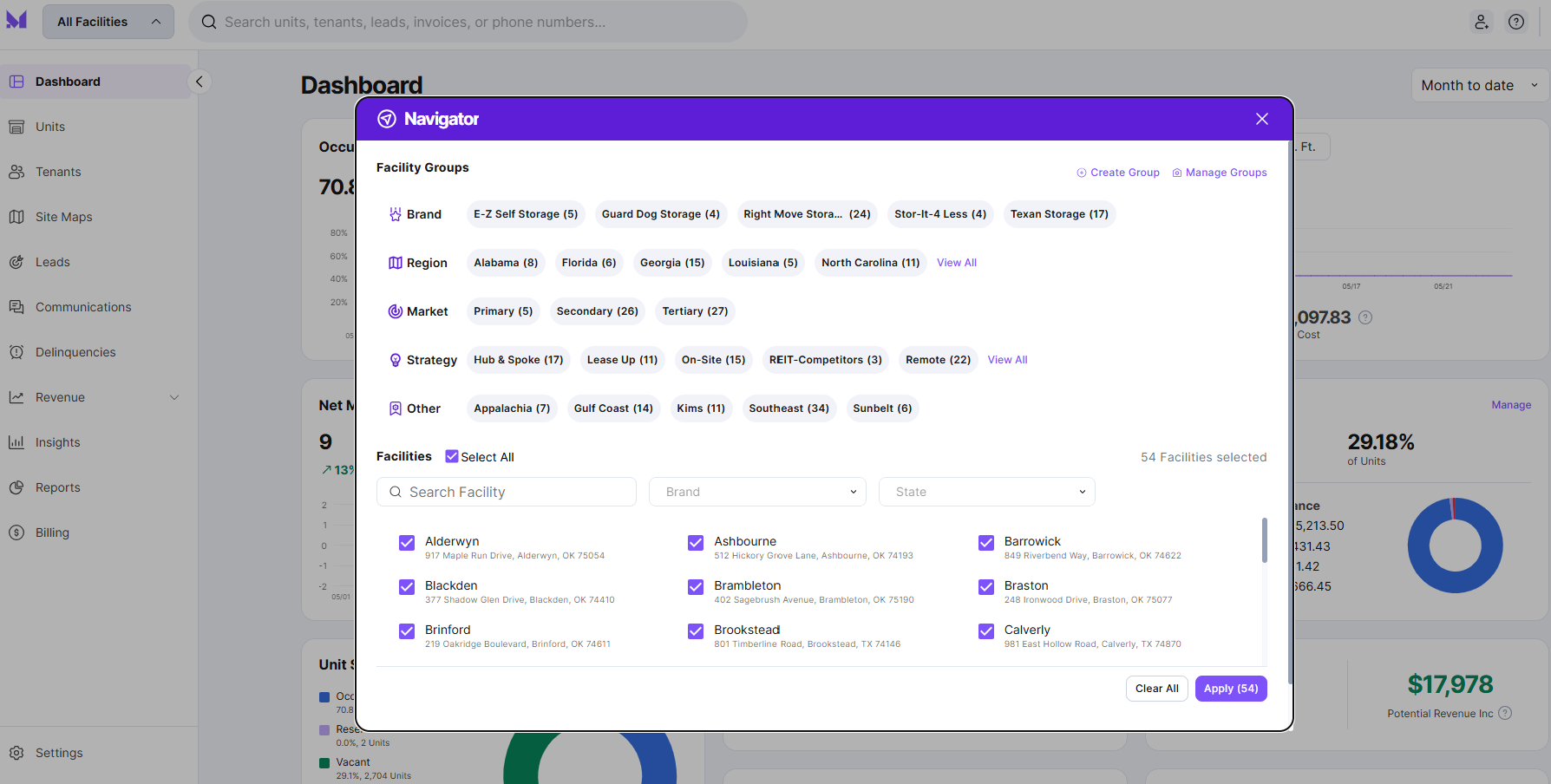Focus the Search Facility input field
Image resolution: width=1551 pixels, height=784 pixels.
[x=507, y=492]
